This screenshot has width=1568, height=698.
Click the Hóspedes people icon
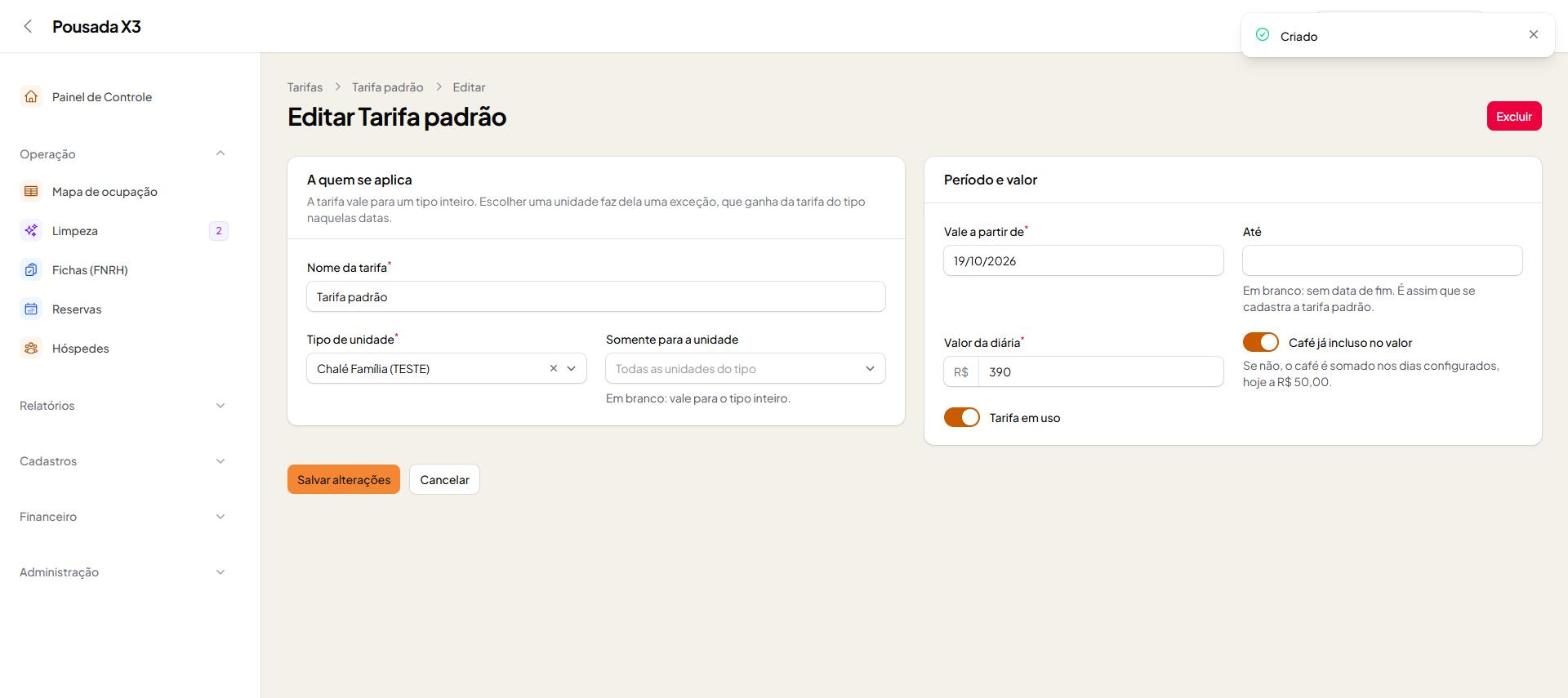point(31,348)
